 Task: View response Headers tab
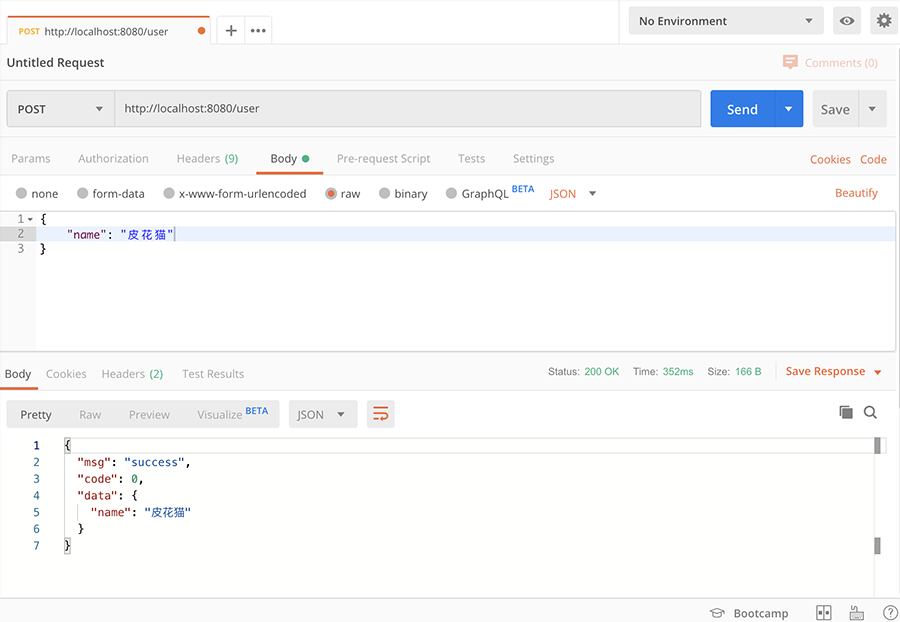(x=131, y=374)
